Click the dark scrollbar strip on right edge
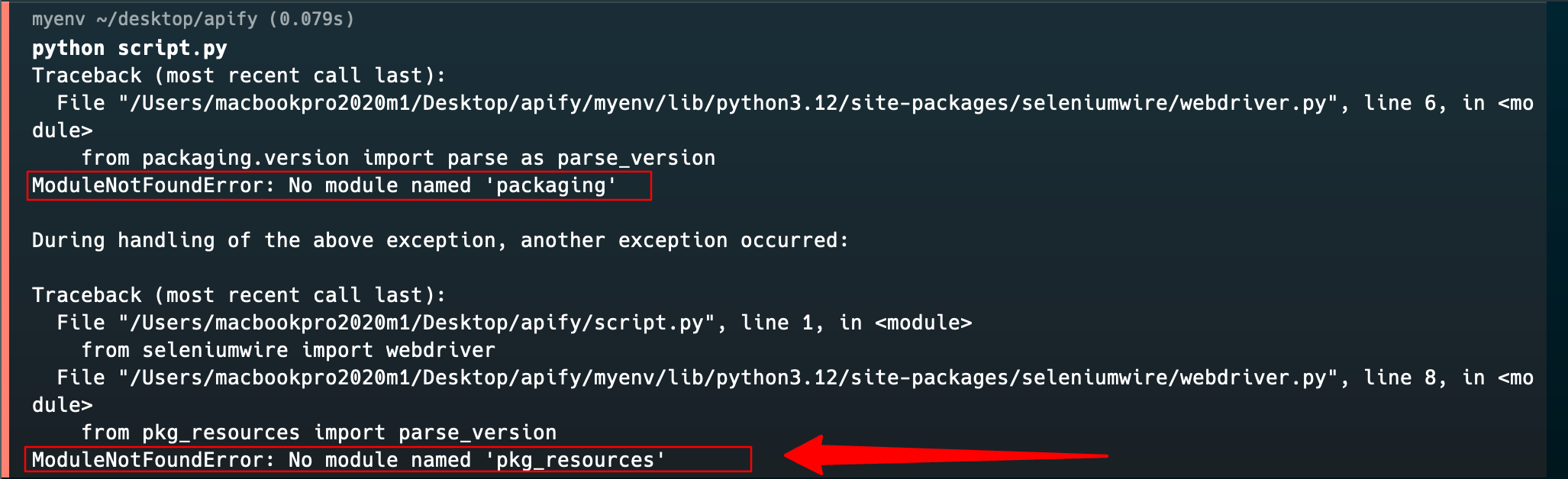Image resolution: width=1568 pixels, height=479 pixels. (1557, 239)
